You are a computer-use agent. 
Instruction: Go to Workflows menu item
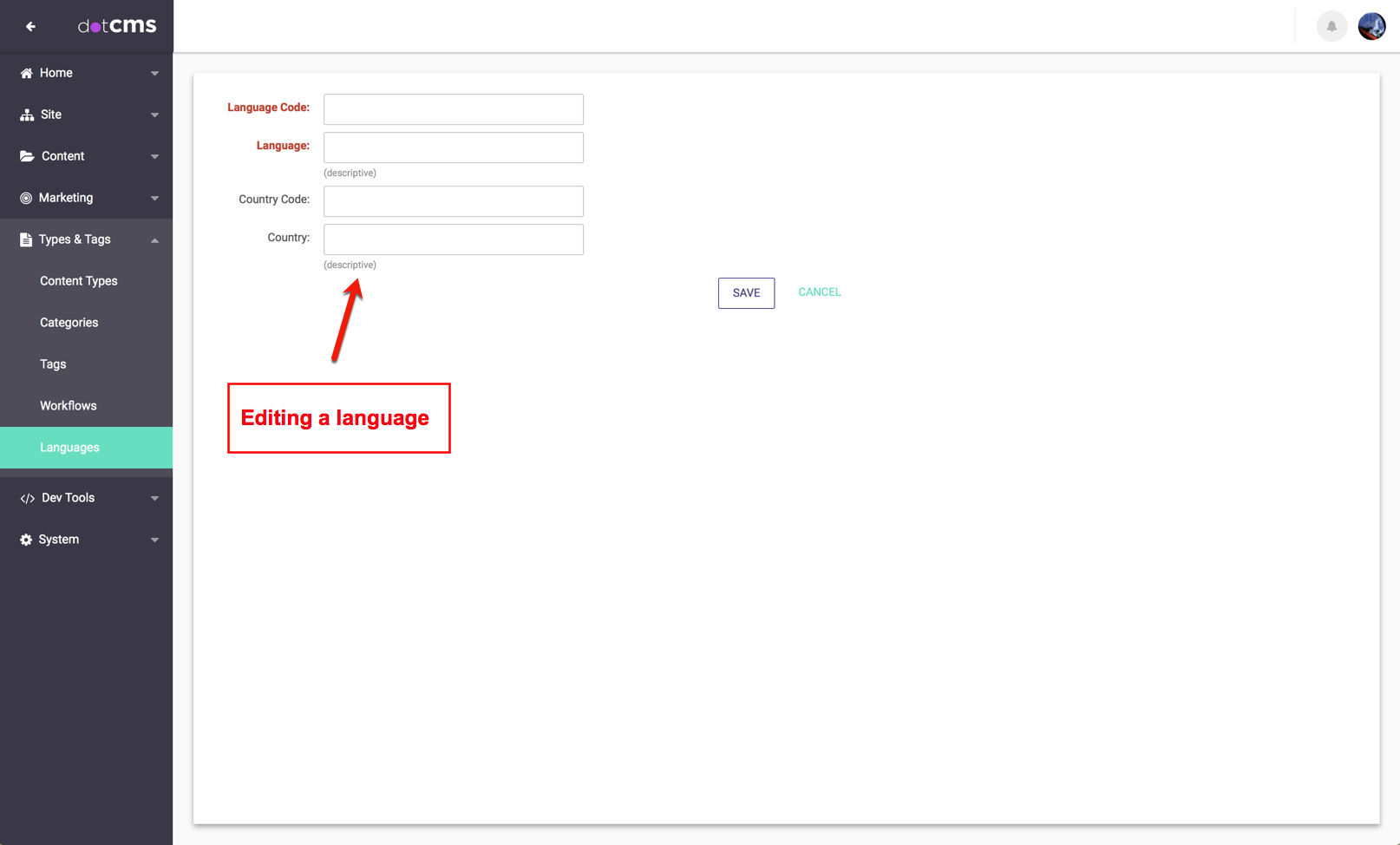click(x=69, y=406)
